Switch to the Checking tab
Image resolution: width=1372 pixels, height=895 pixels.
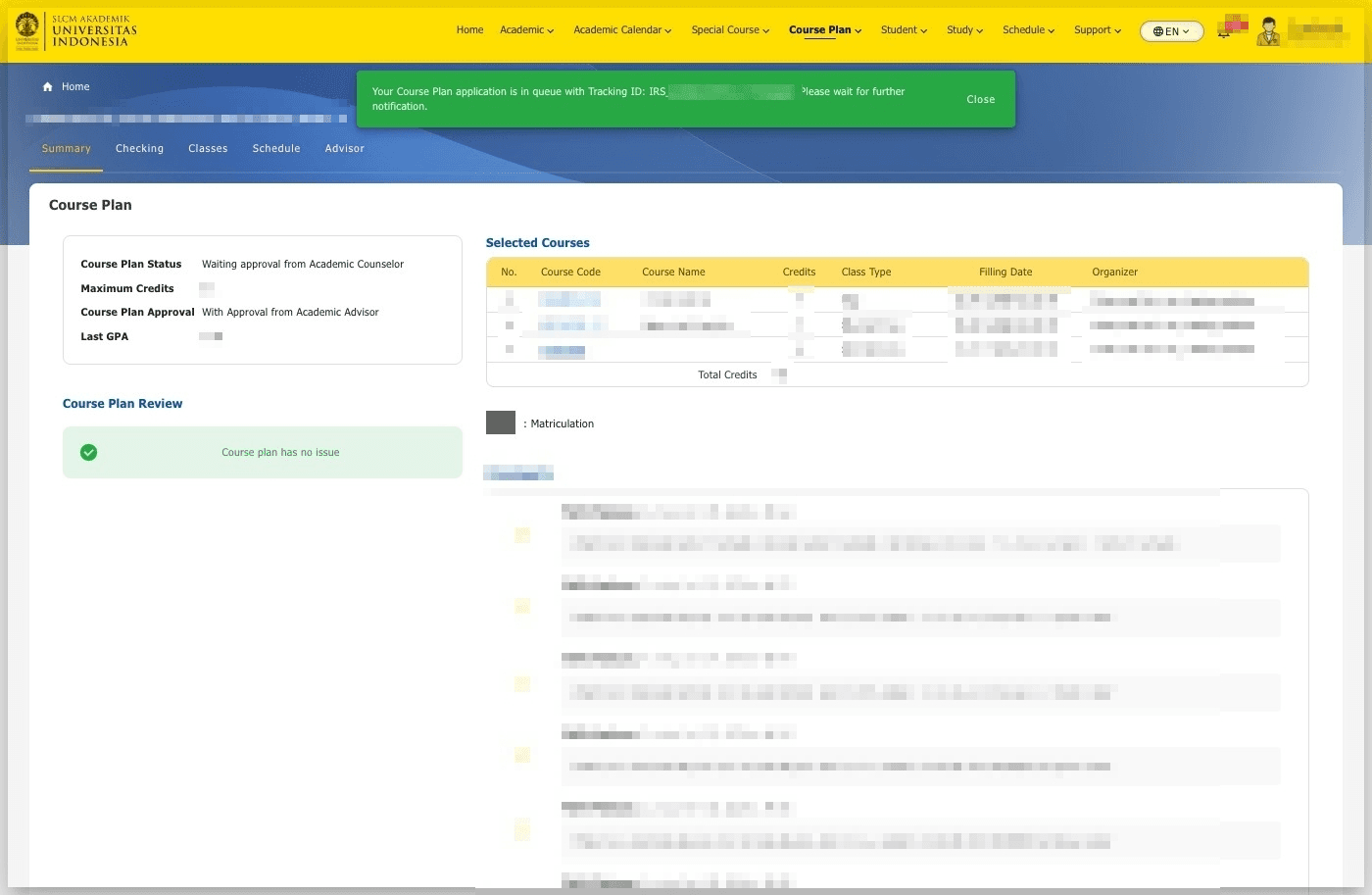(x=139, y=149)
